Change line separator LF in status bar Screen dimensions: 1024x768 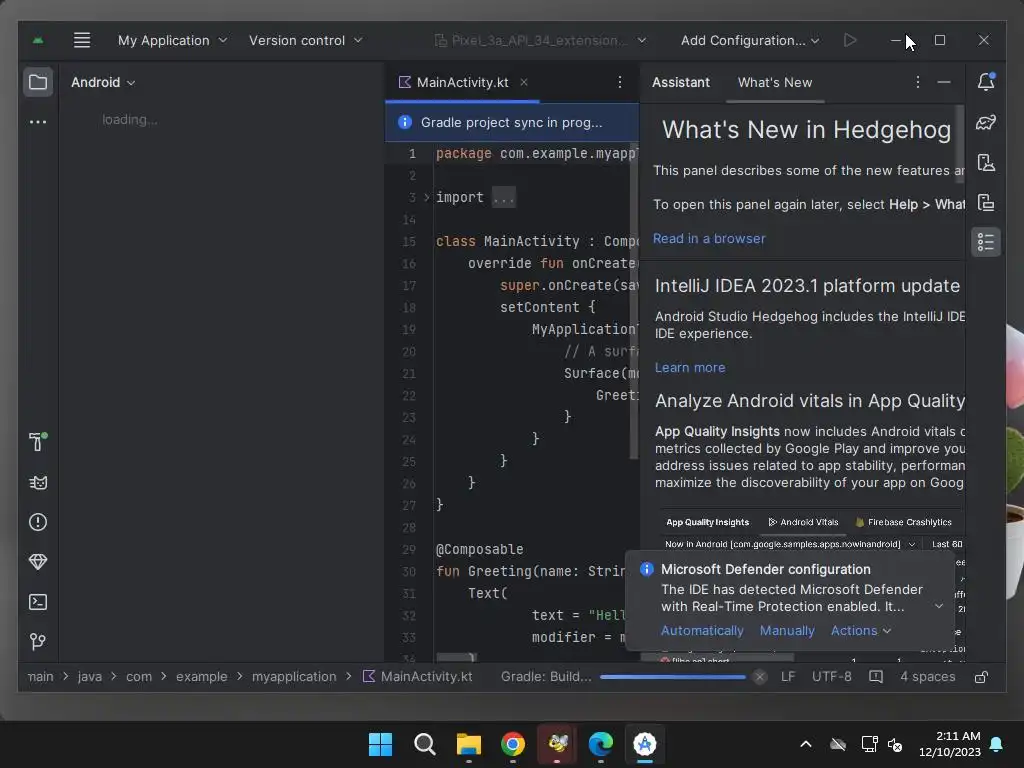click(788, 677)
